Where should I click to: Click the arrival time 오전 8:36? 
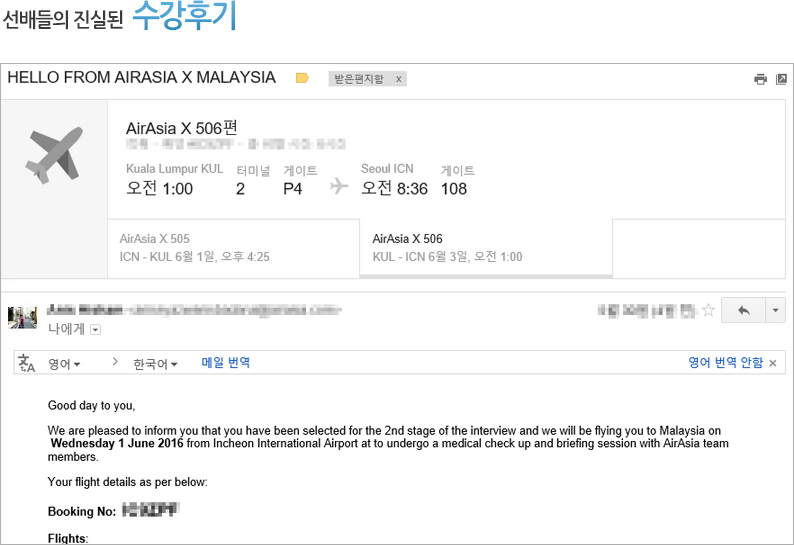click(x=394, y=188)
